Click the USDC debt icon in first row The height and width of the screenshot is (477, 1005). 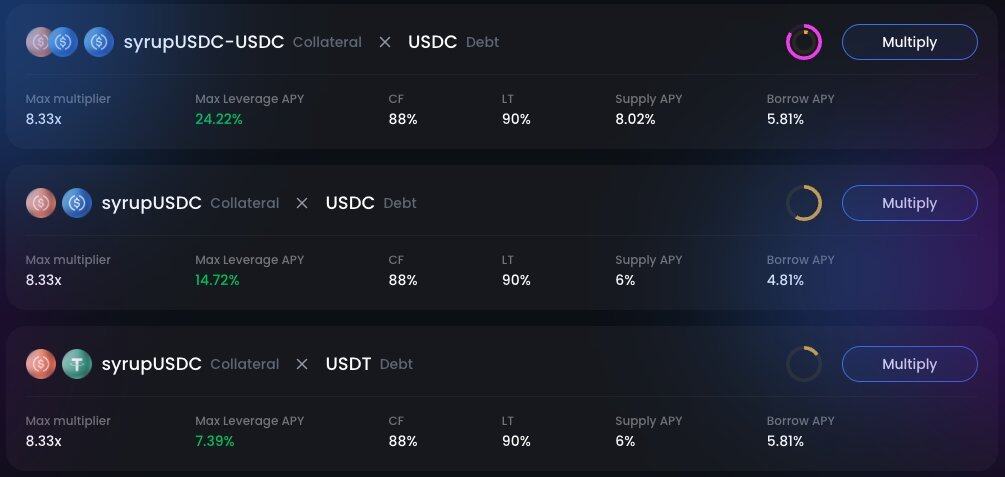99,42
